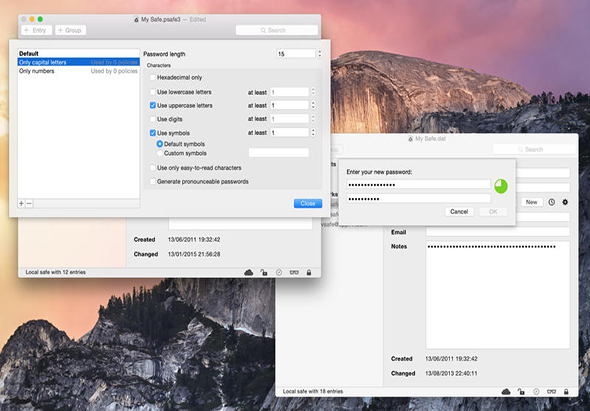Click 'Local safe with 12 entries' status text
The image size is (590, 411).
tap(56, 272)
